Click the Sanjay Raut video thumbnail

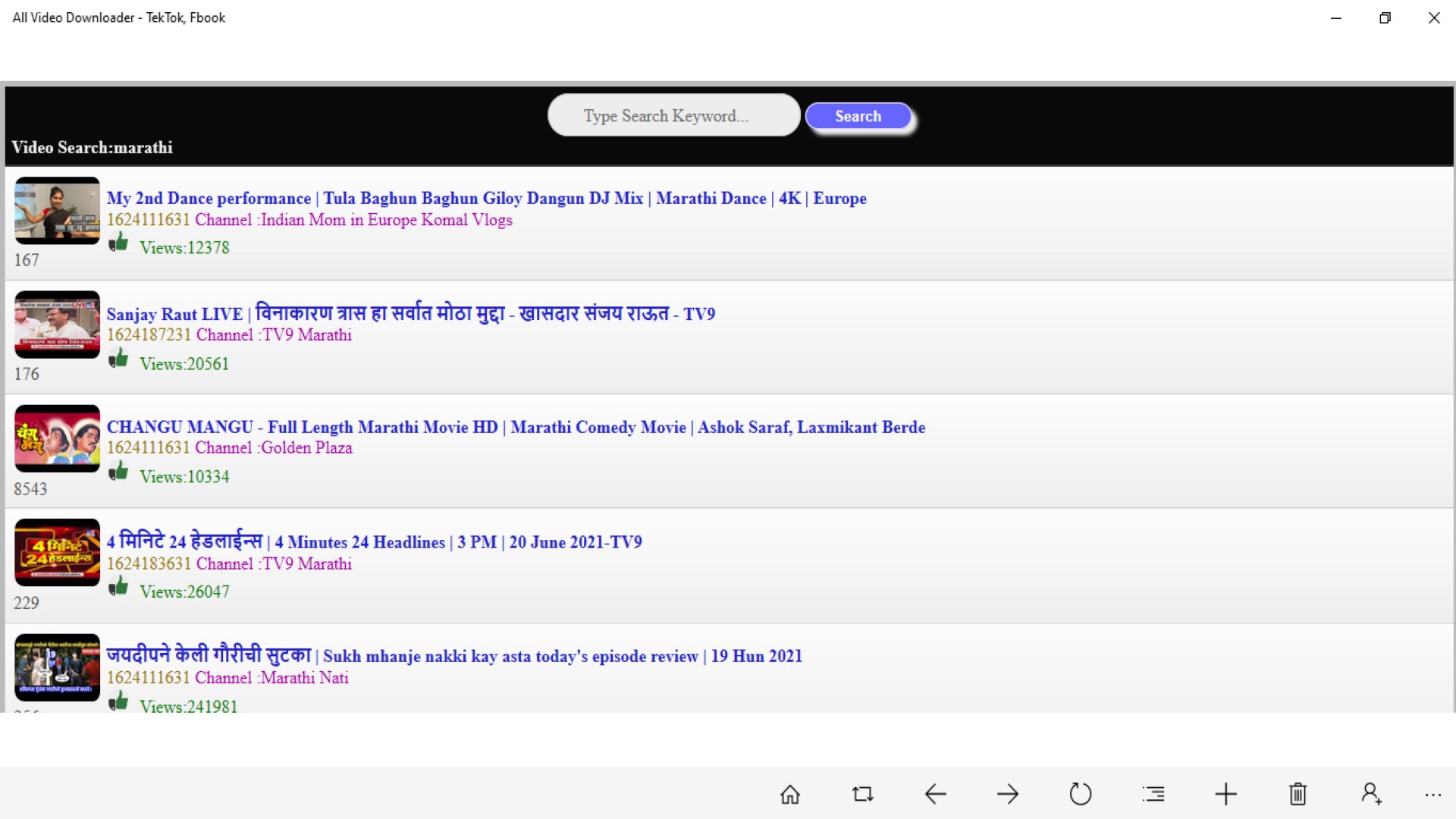click(57, 325)
